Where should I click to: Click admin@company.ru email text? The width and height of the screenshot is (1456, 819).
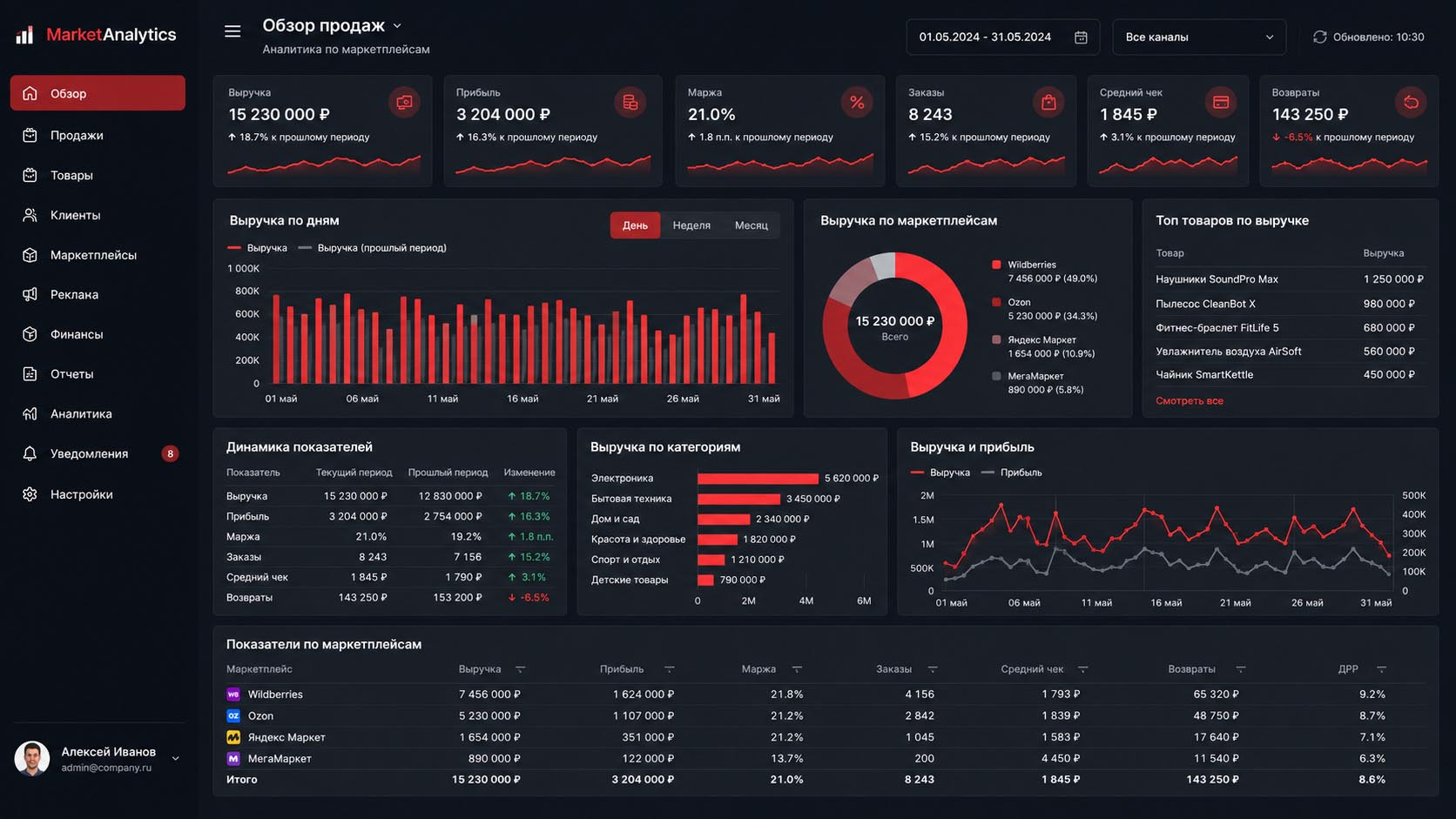click(106, 768)
